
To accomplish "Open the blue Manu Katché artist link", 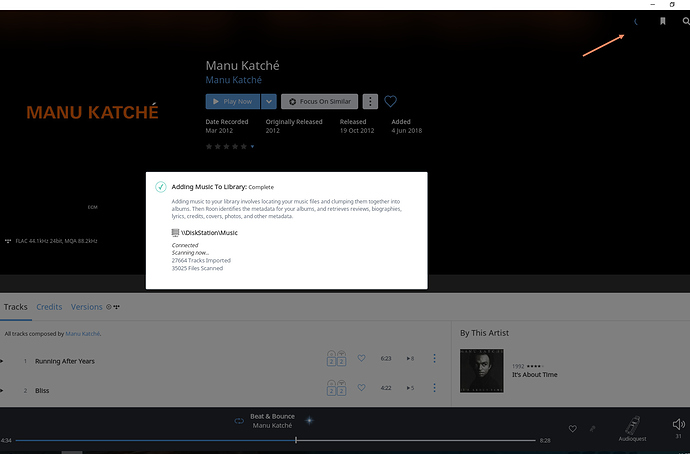I will click(233, 80).
